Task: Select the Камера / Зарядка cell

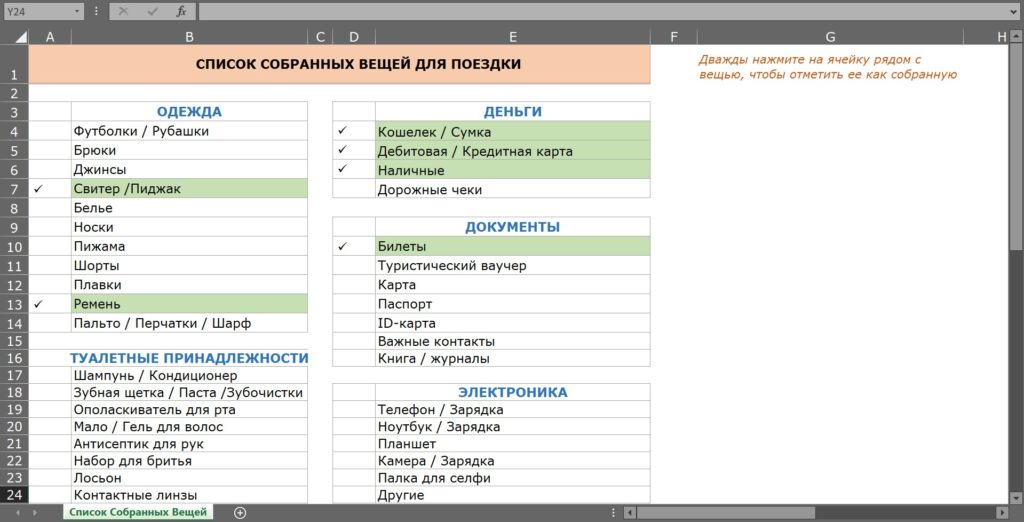Action: 513,461
